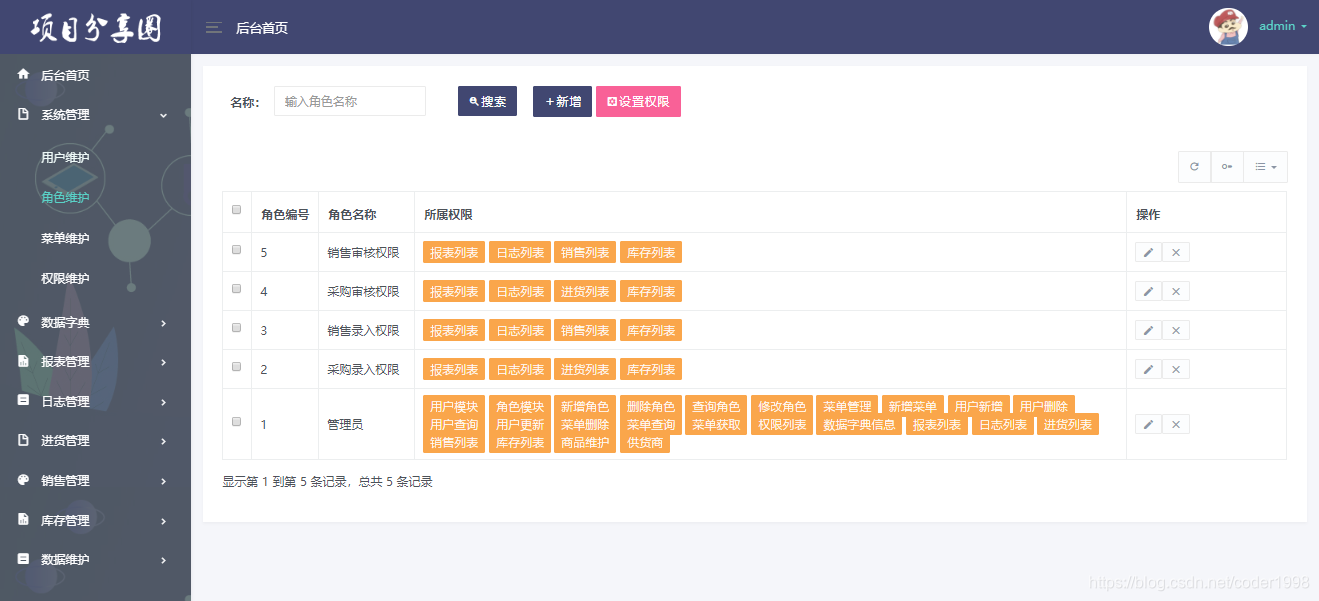Click 用户模块 tag in 管理员 row
Image resolution: width=1319 pixels, height=601 pixels.
pyautogui.click(x=454, y=406)
